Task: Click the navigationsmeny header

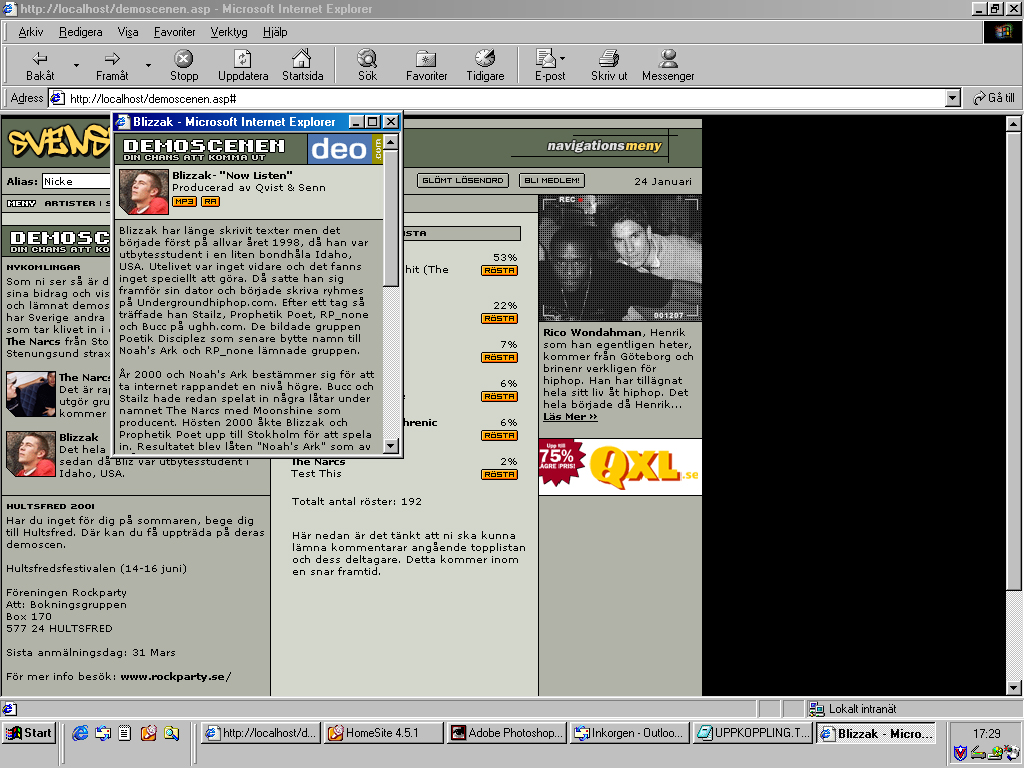Action: [x=604, y=146]
